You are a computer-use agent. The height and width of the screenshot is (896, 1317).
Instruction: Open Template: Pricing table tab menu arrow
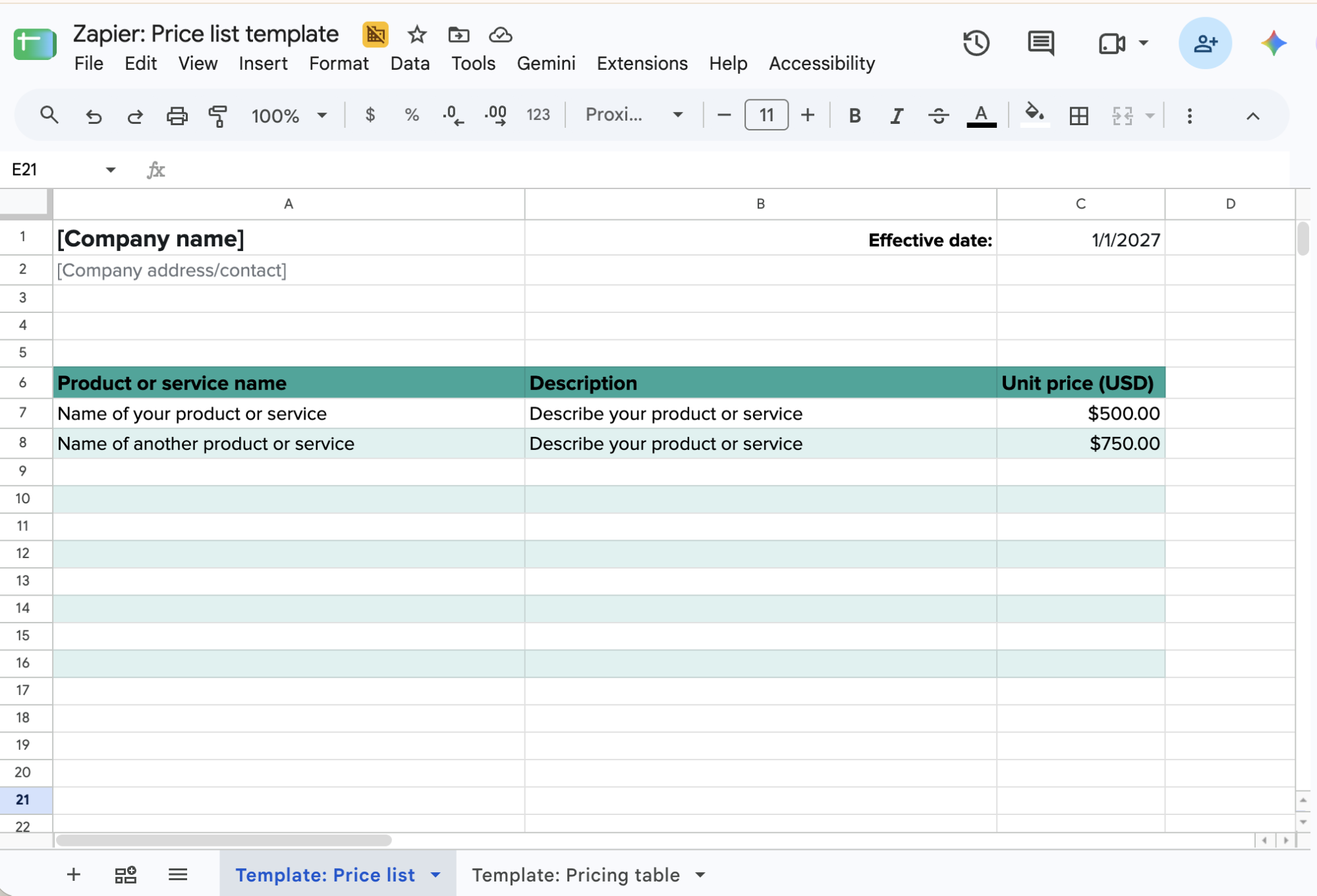[x=700, y=875]
